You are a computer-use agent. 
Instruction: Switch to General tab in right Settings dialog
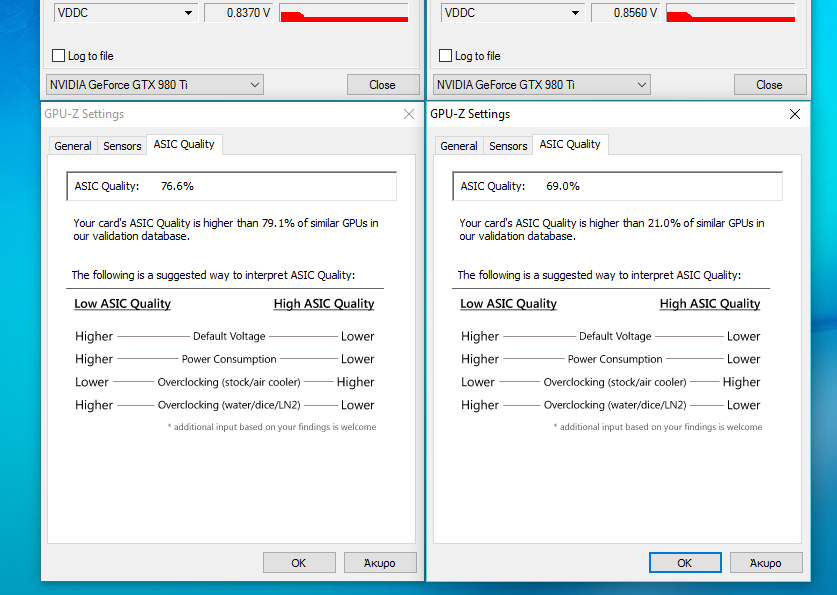(x=459, y=146)
